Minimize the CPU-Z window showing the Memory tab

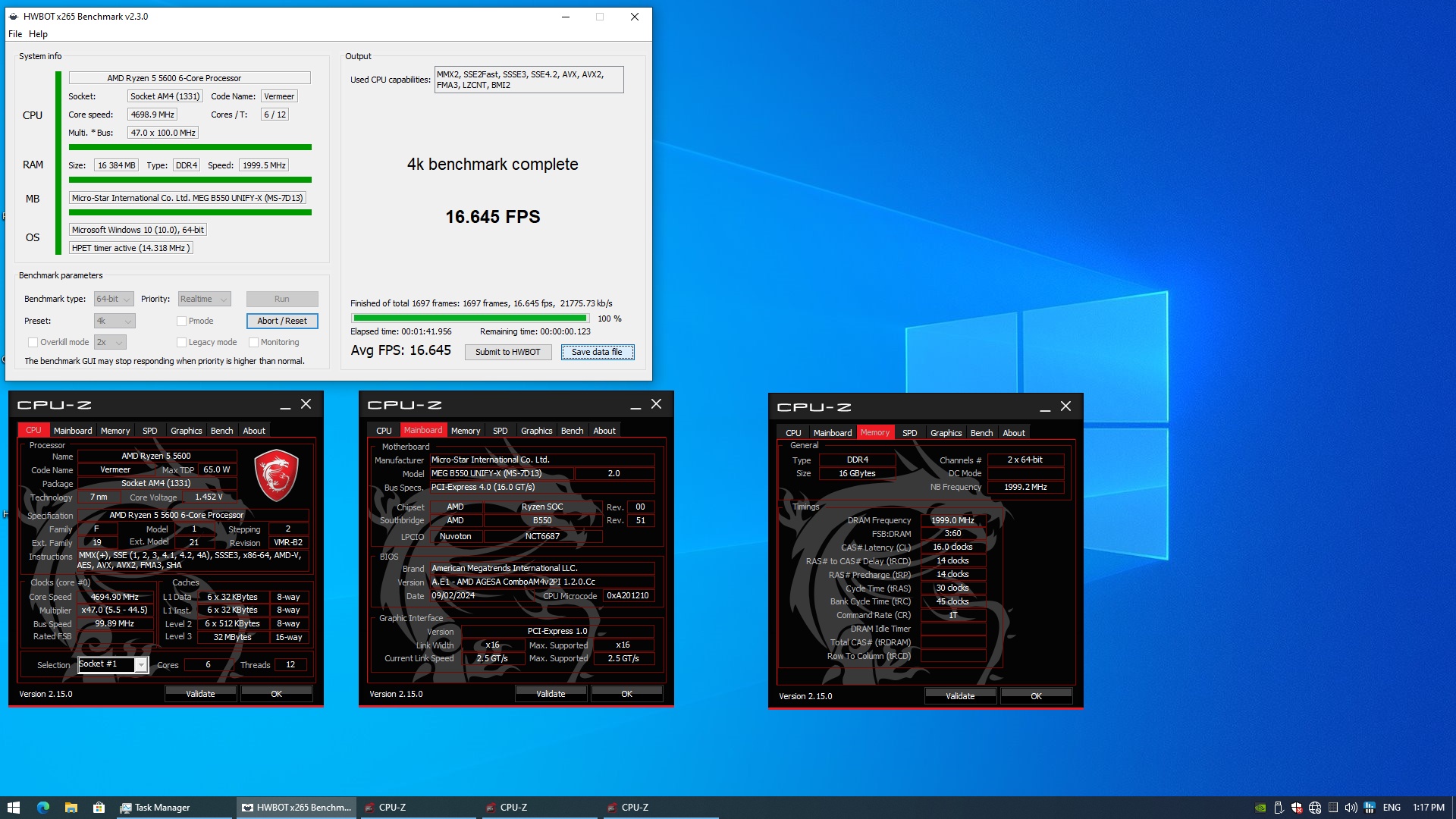[1045, 407]
